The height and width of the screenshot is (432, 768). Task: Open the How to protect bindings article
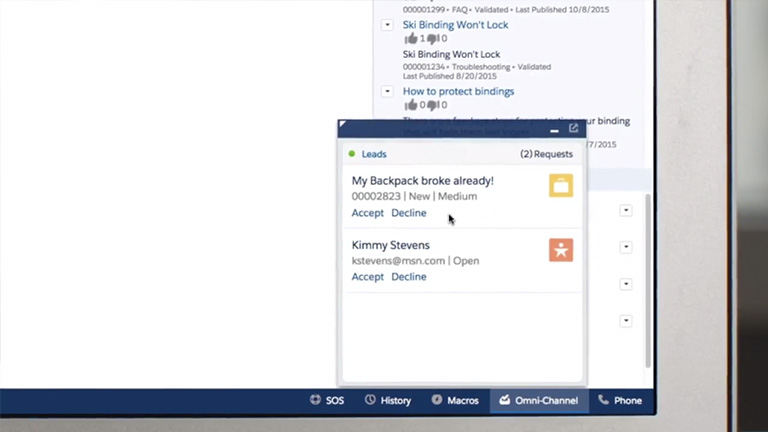tap(458, 91)
